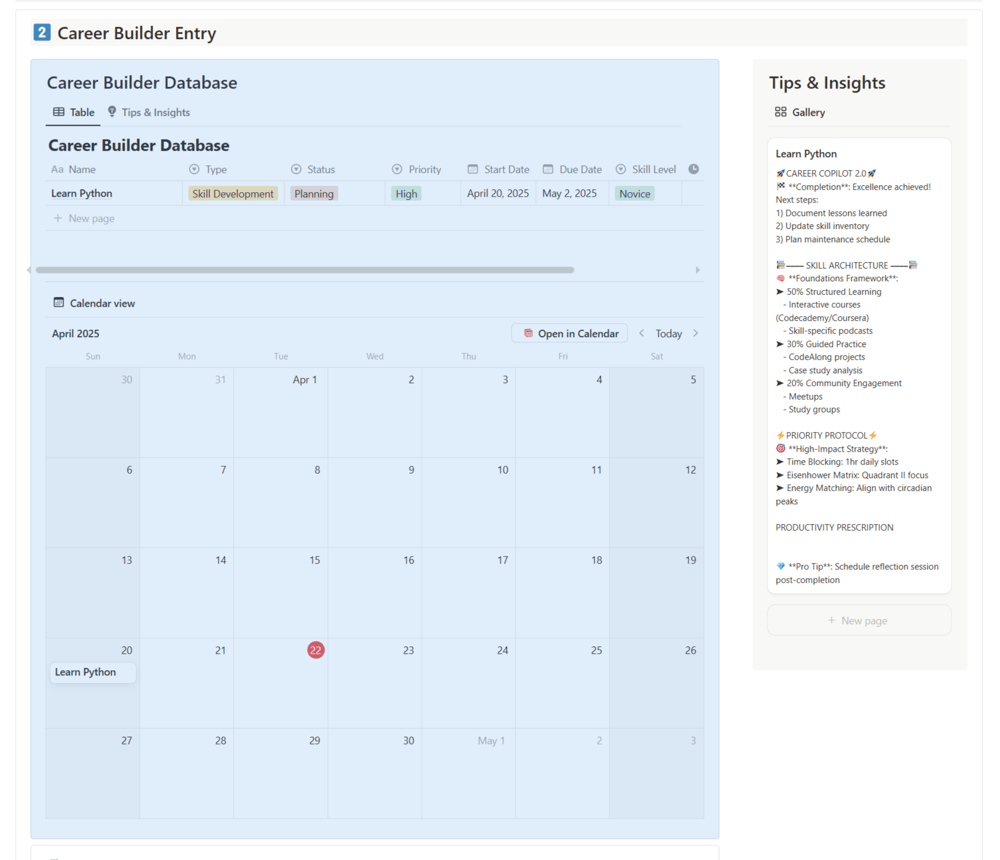Click the May 2, 2025 due date
Image resolution: width=1000 pixels, height=860 pixels.
point(569,193)
